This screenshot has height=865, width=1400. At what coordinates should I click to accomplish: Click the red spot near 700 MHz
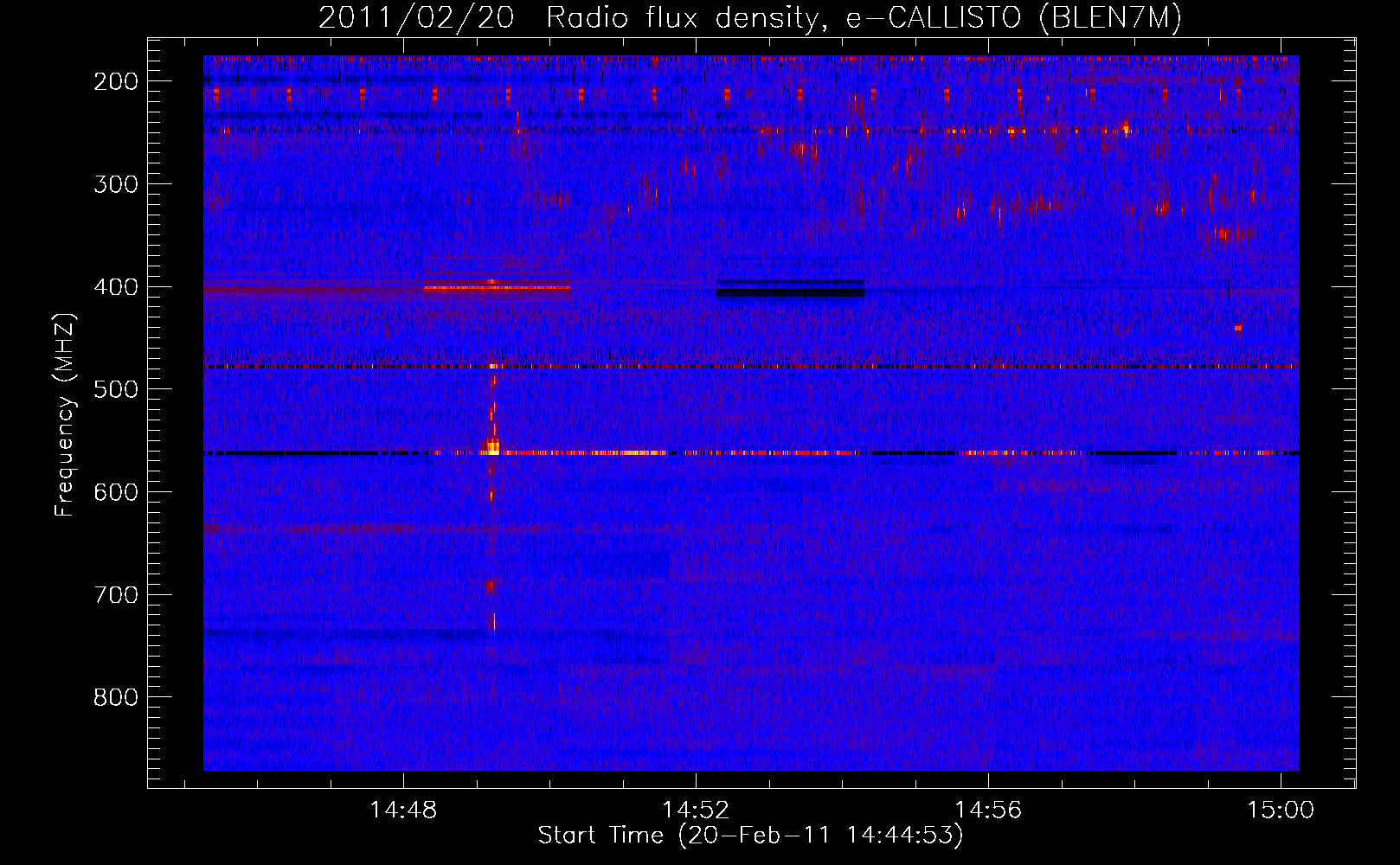click(x=491, y=586)
